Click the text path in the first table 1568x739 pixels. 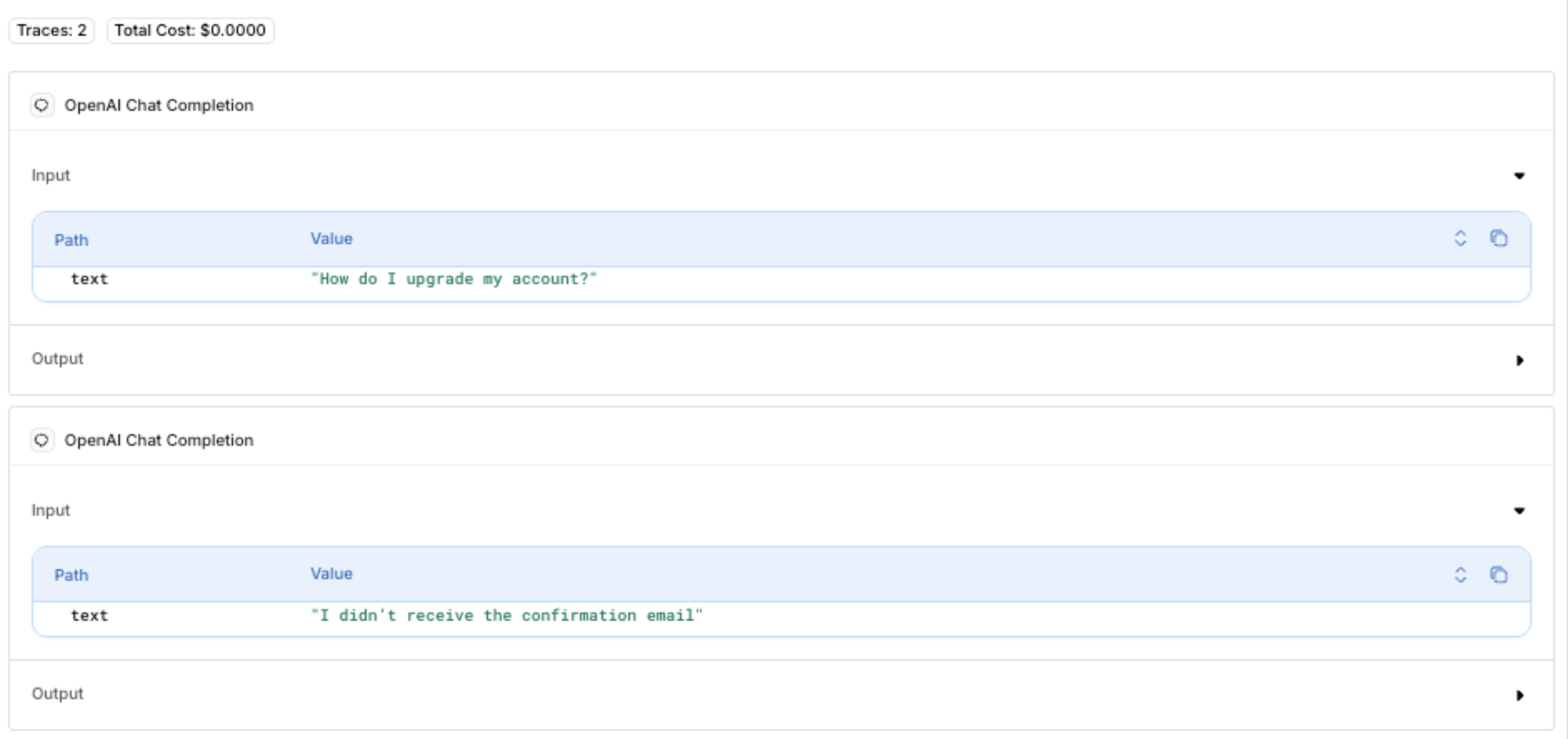90,279
